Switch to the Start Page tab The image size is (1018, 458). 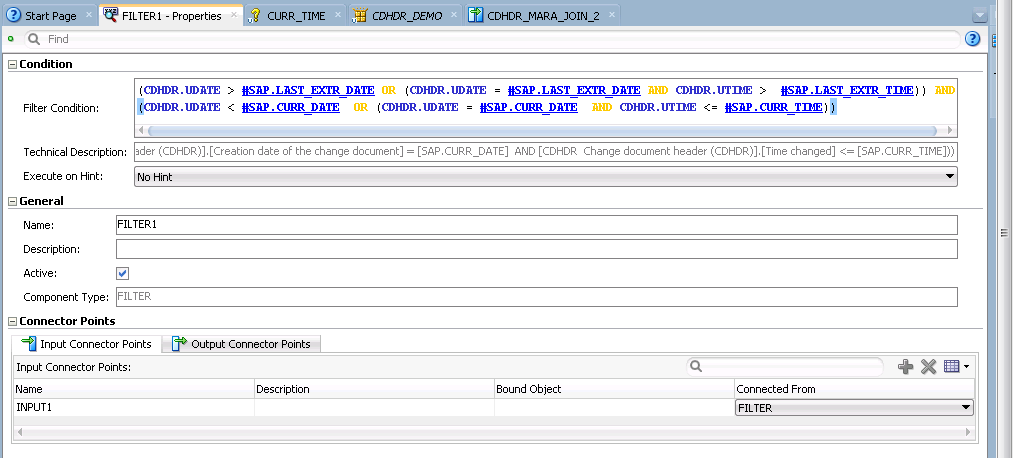pyautogui.click(x=50, y=16)
